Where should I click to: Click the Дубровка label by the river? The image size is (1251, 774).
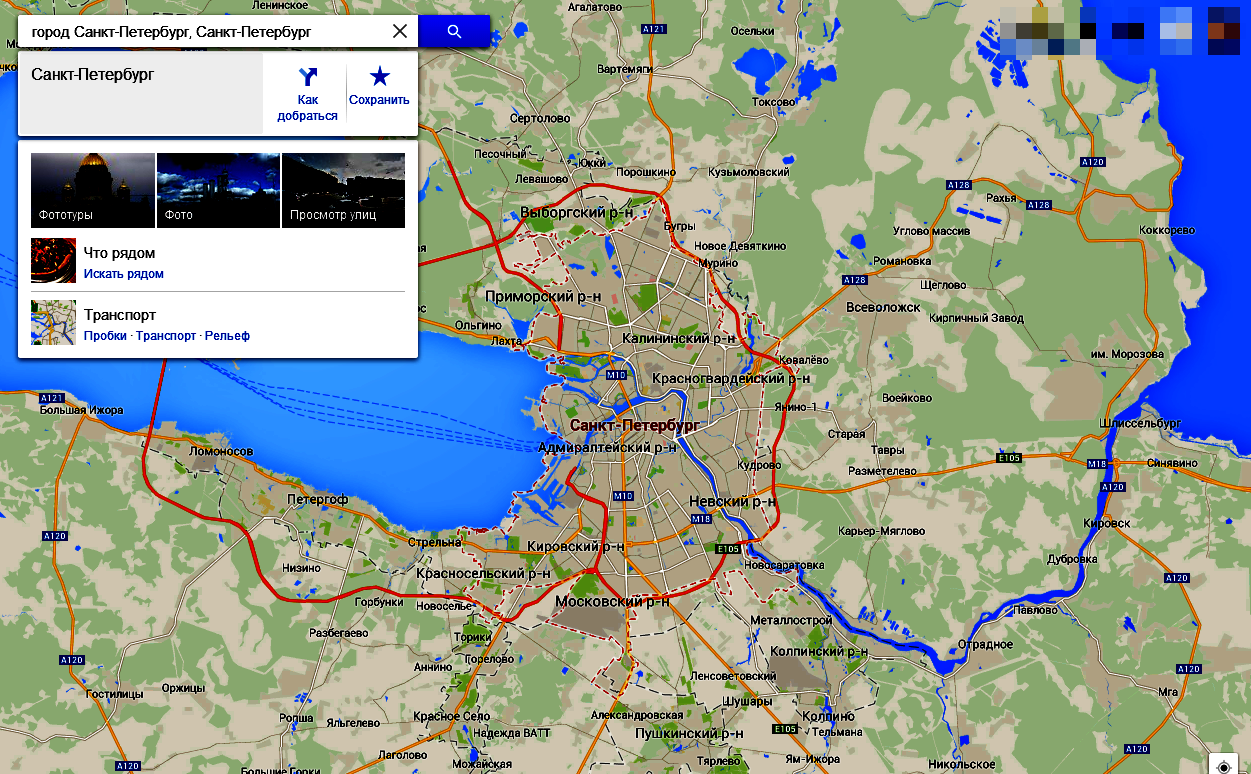pos(1071,559)
